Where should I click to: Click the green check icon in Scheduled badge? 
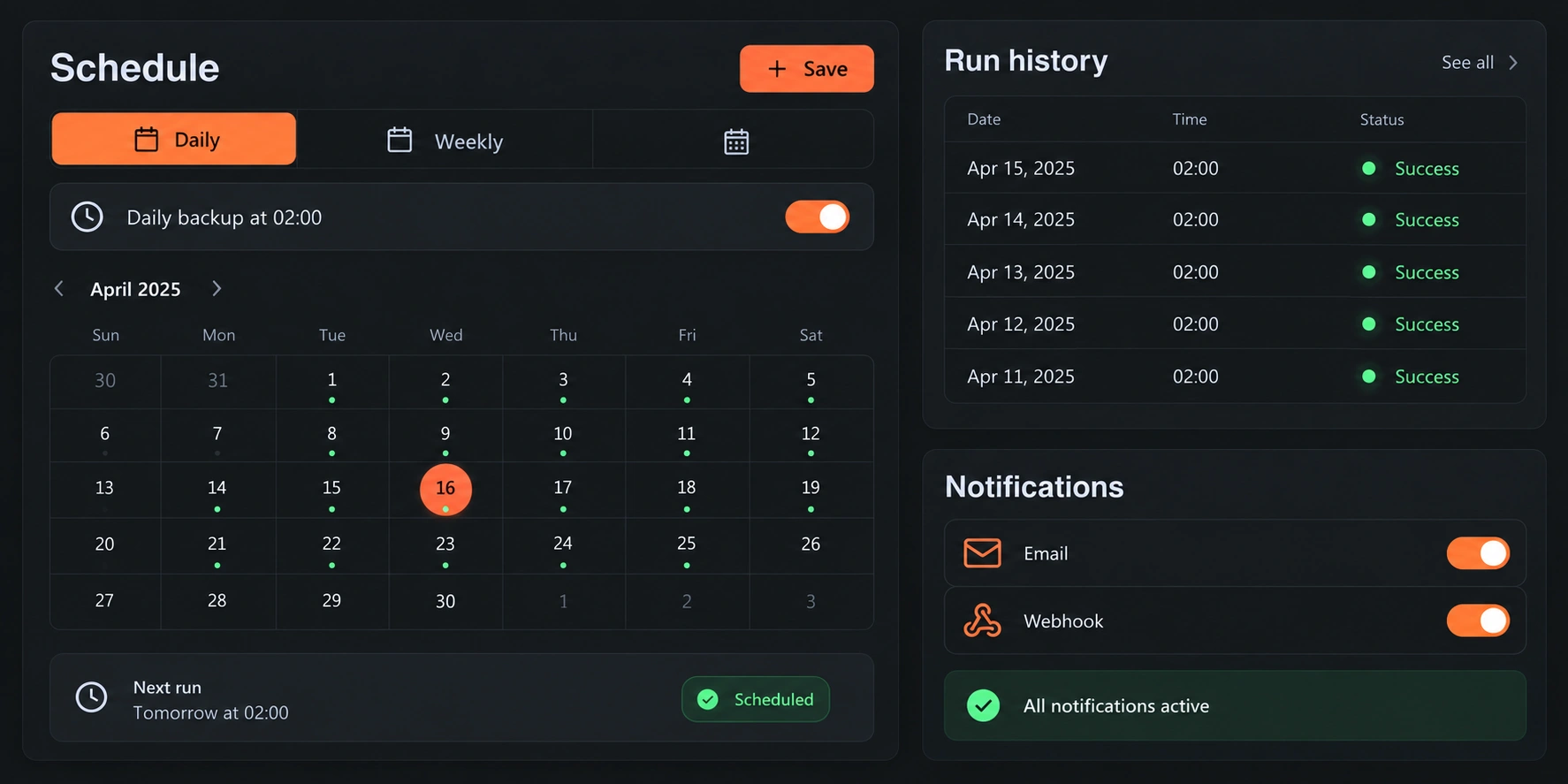tap(708, 699)
